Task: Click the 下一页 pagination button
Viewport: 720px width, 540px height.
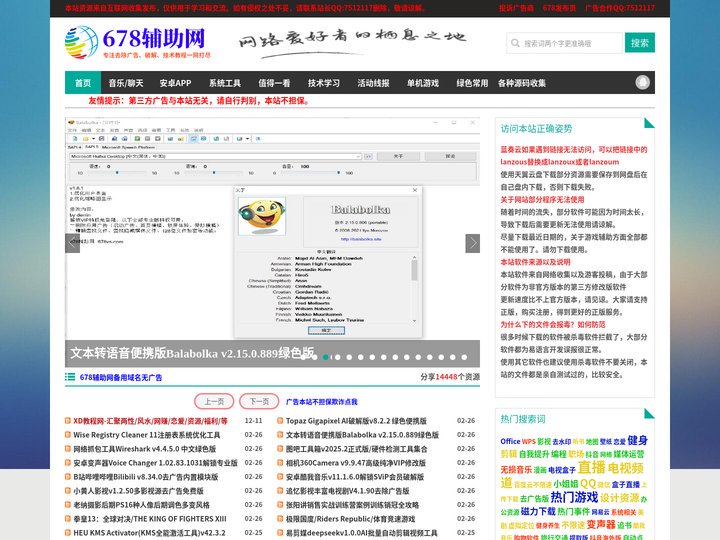Action: [x=259, y=401]
